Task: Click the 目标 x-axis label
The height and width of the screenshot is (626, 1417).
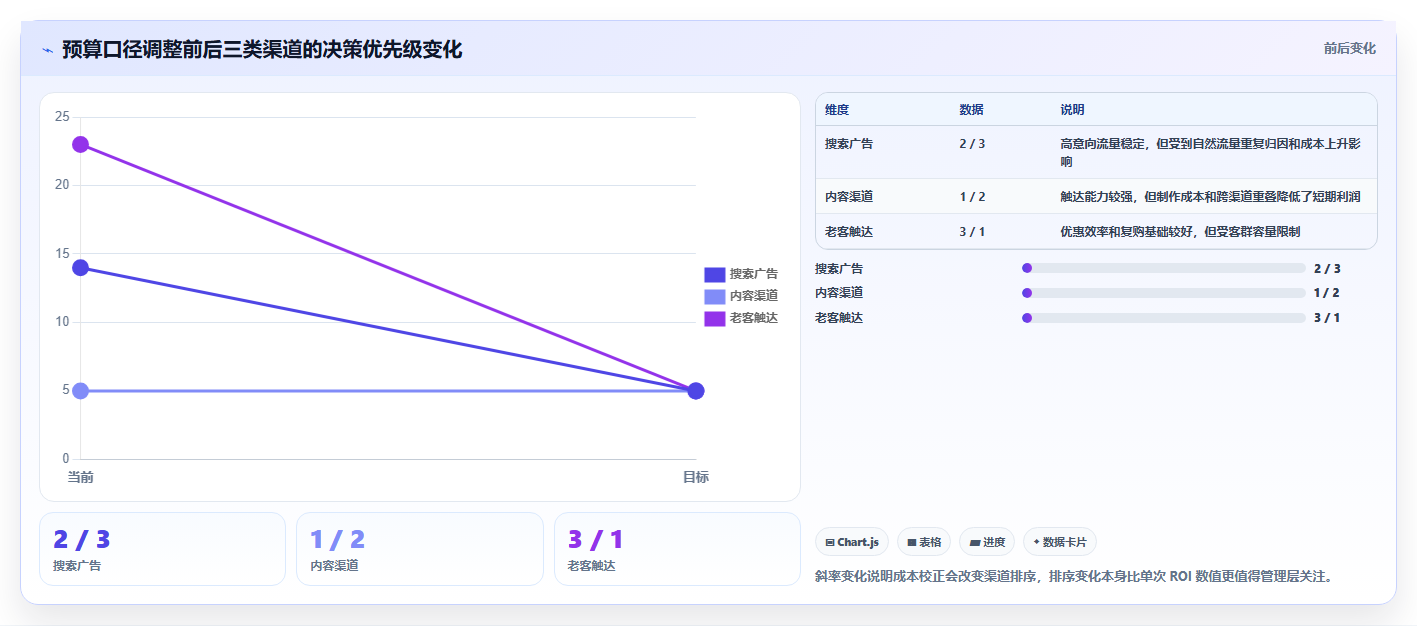Action: click(x=696, y=477)
